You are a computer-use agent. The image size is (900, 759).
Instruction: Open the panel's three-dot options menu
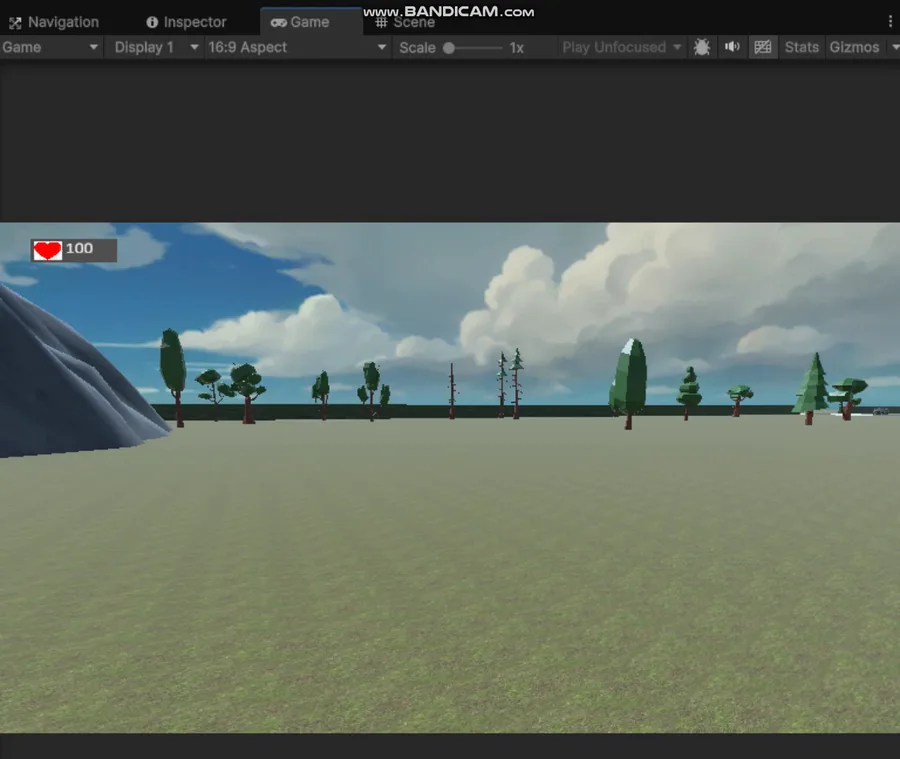tap(890, 22)
